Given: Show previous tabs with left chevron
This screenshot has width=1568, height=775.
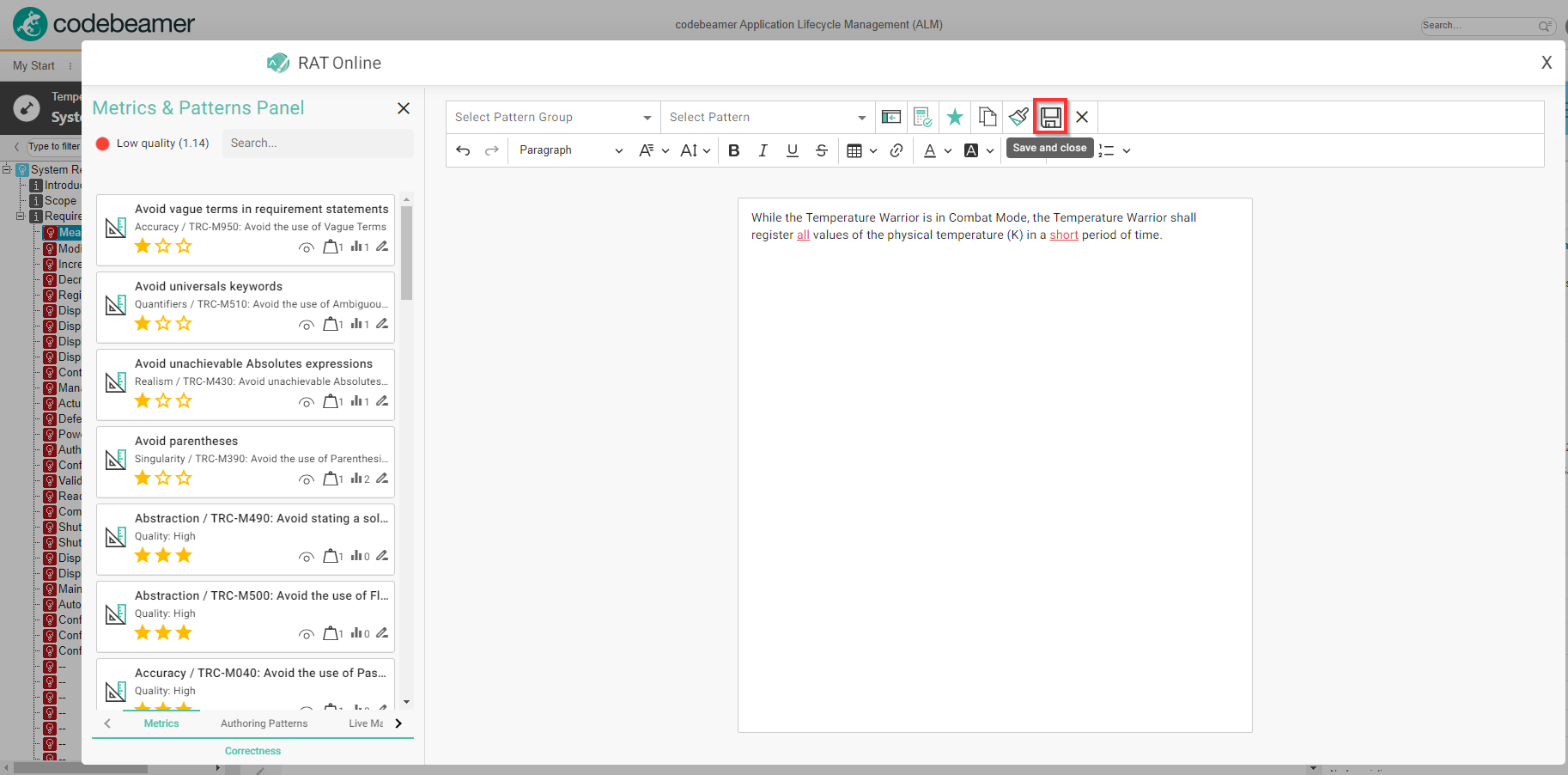Looking at the screenshot, I should click(x=107, y=723).
